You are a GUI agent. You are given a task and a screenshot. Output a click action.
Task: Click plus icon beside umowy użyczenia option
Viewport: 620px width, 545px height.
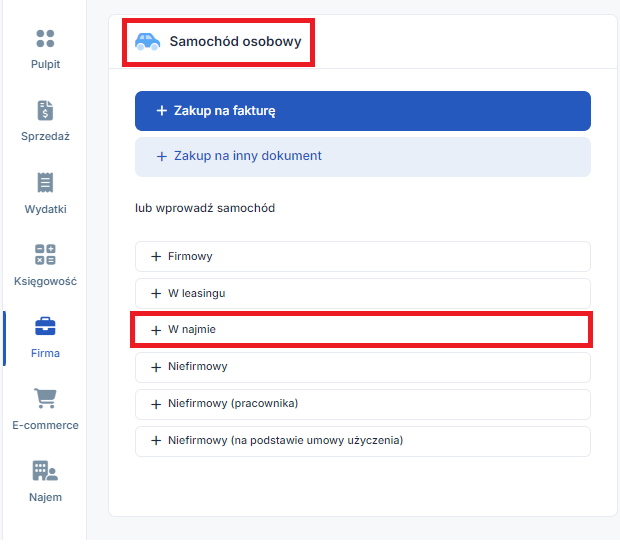156,441
